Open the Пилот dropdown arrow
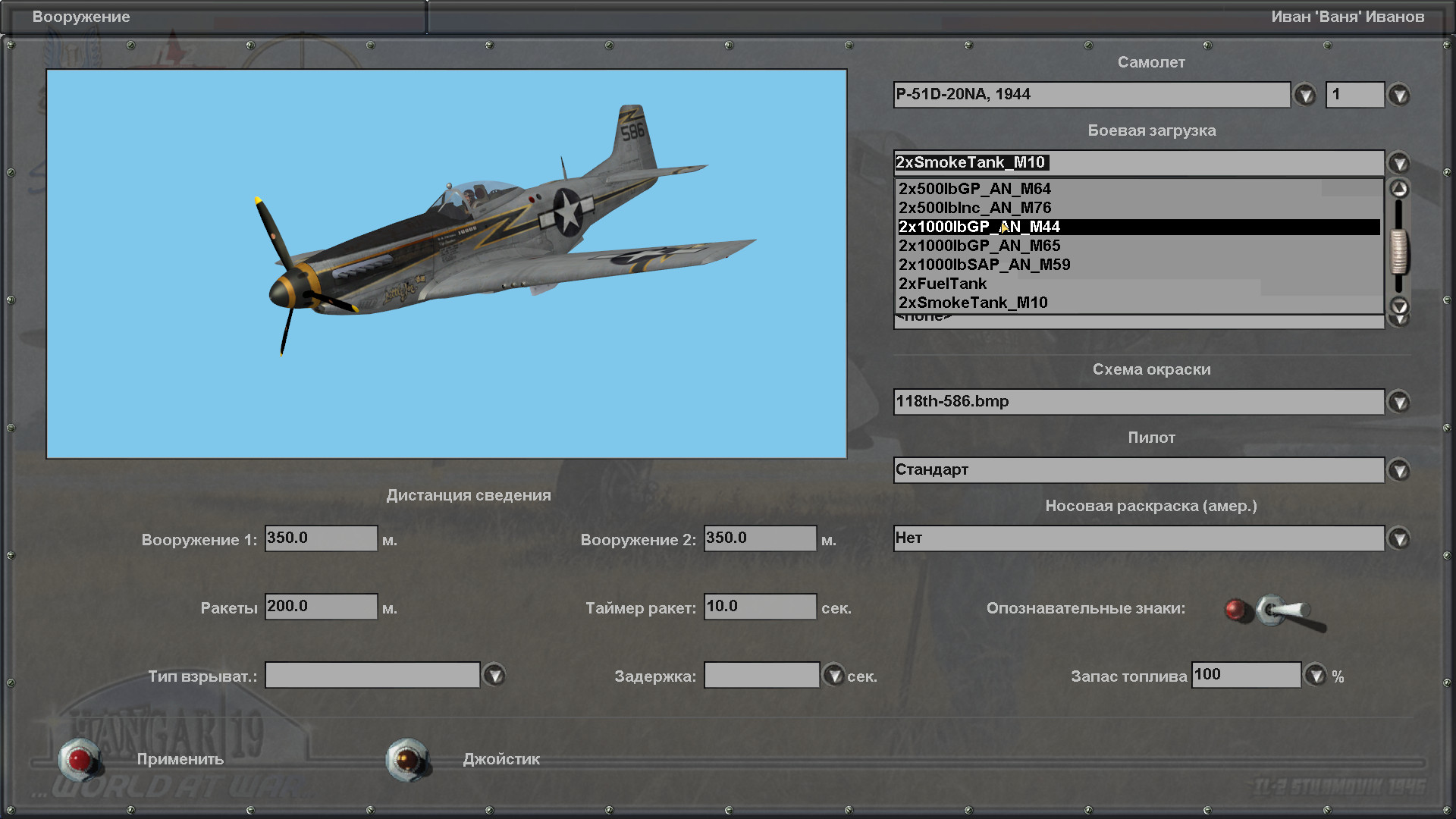 [1398, 470]
